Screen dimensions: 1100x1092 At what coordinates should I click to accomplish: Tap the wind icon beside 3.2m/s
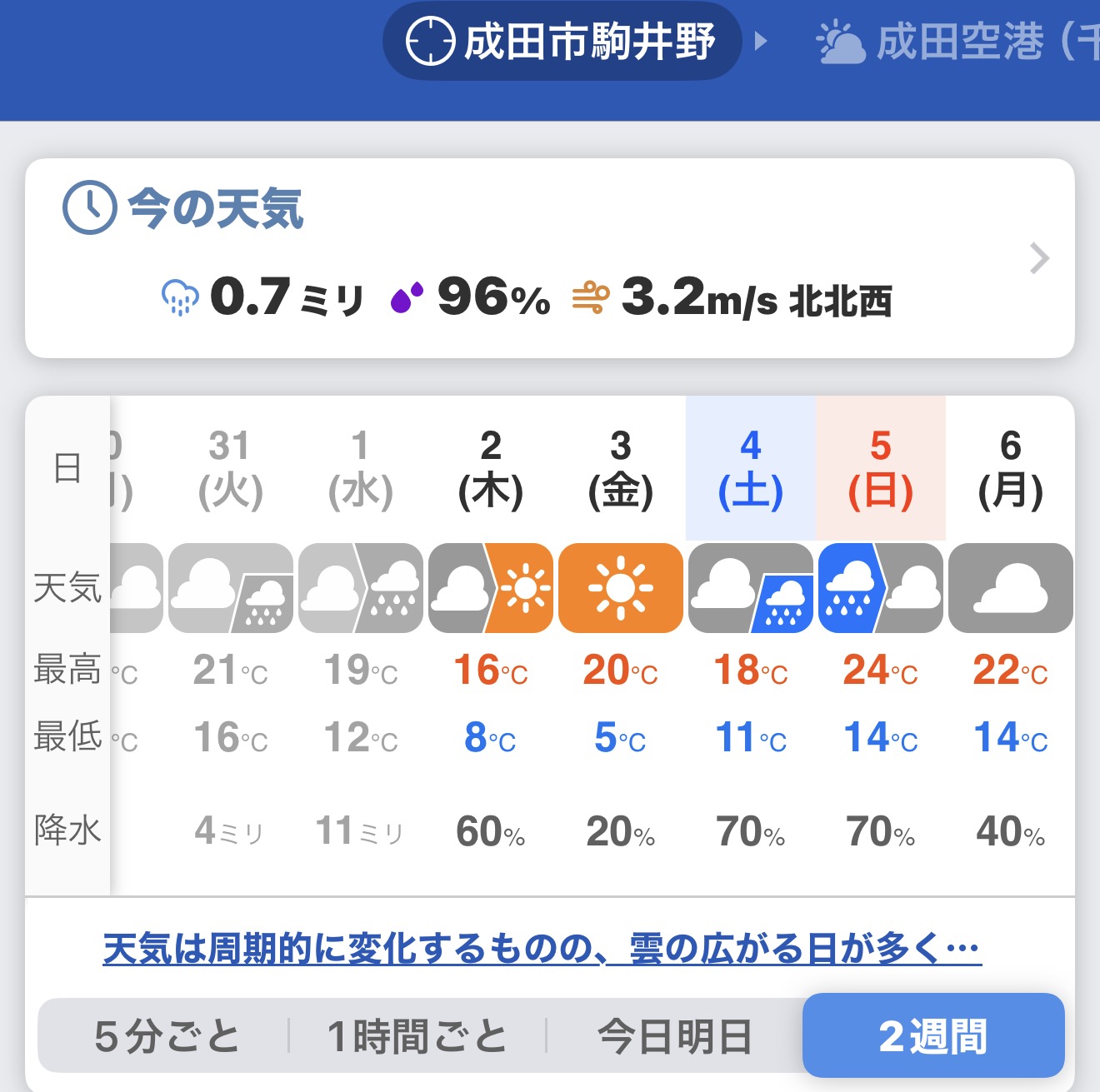[x=591, y=298]
